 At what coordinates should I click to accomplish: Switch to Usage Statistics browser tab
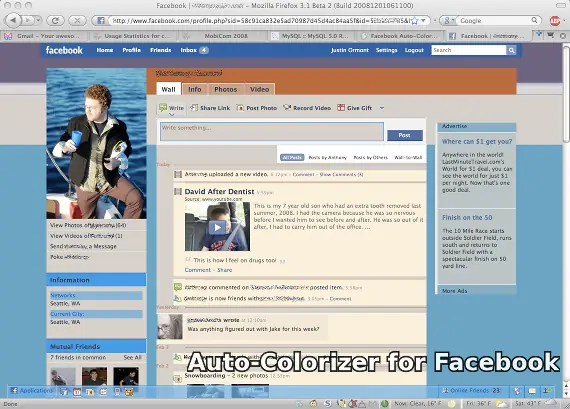point(133,36)
